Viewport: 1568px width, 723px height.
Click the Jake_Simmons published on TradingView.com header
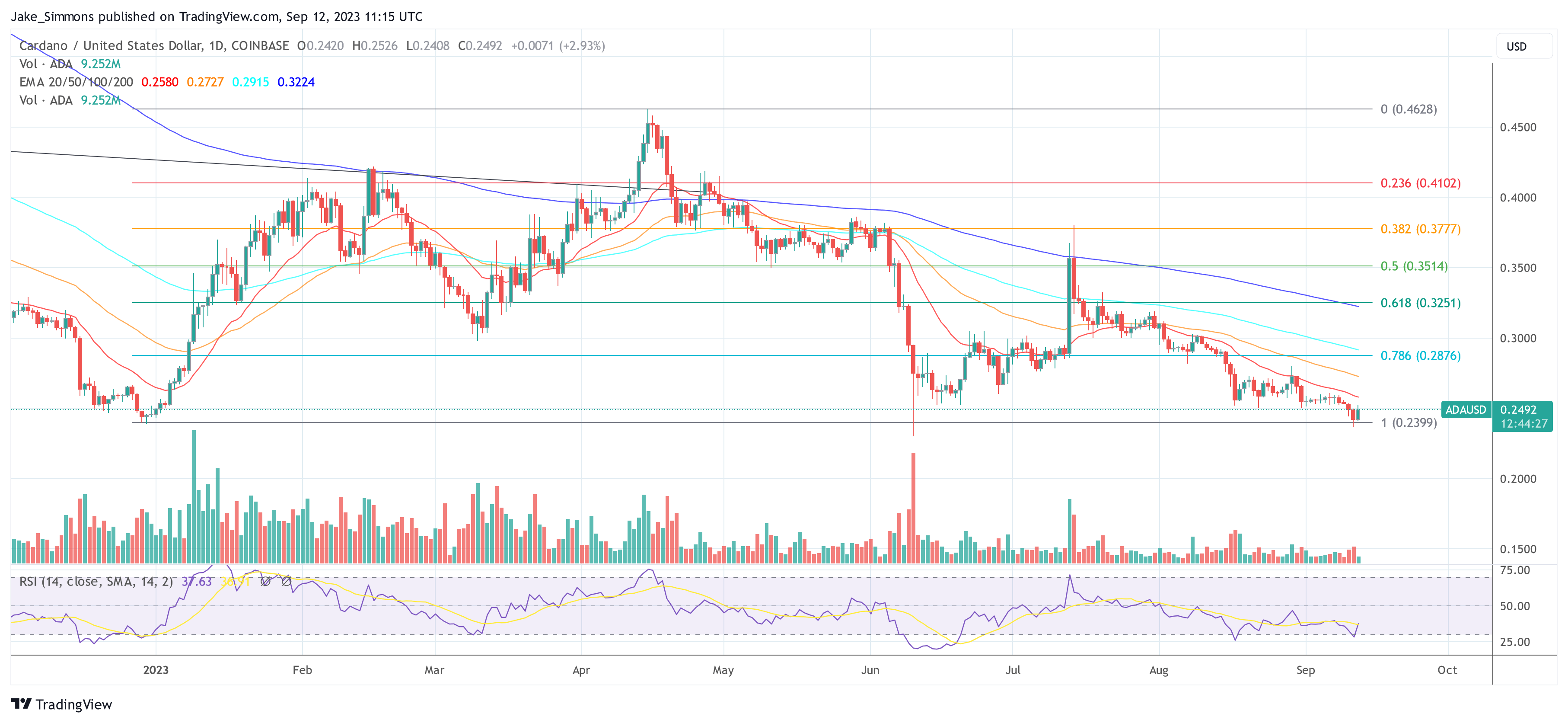pos(217,16)
